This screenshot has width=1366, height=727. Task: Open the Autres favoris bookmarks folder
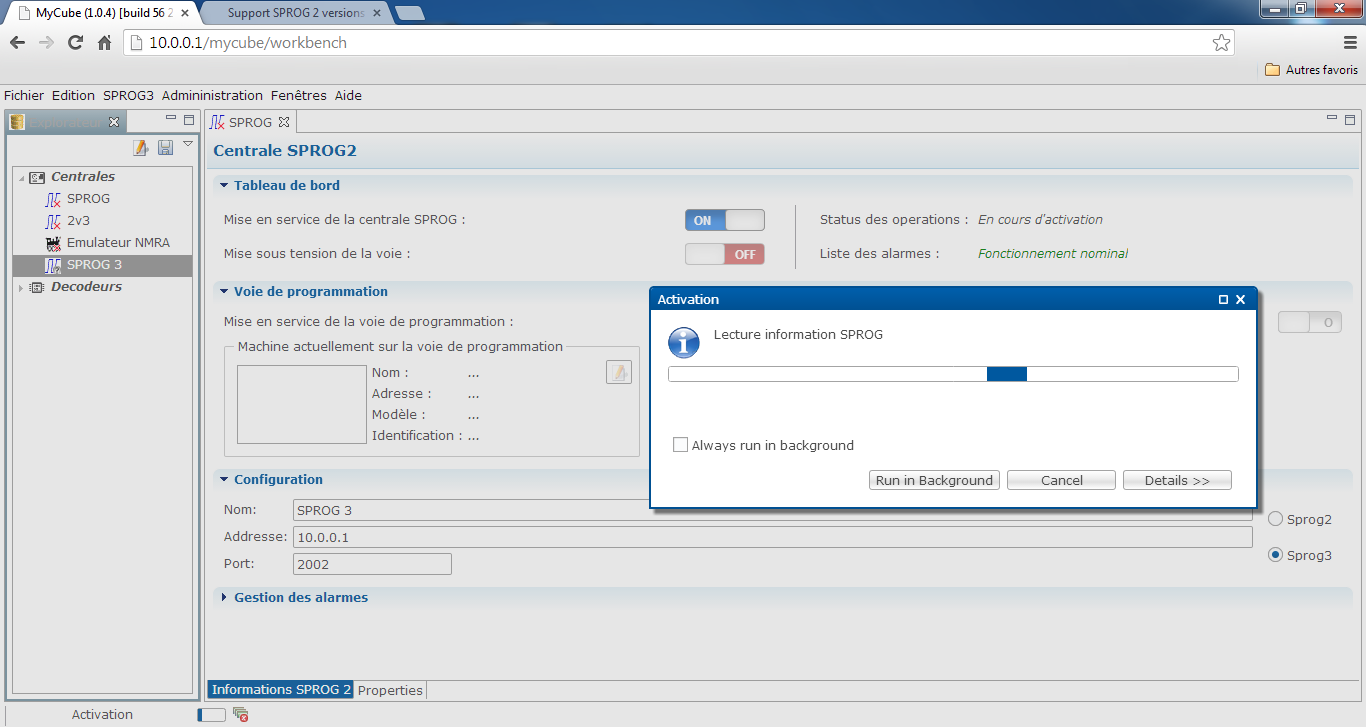click(1311, 70)
